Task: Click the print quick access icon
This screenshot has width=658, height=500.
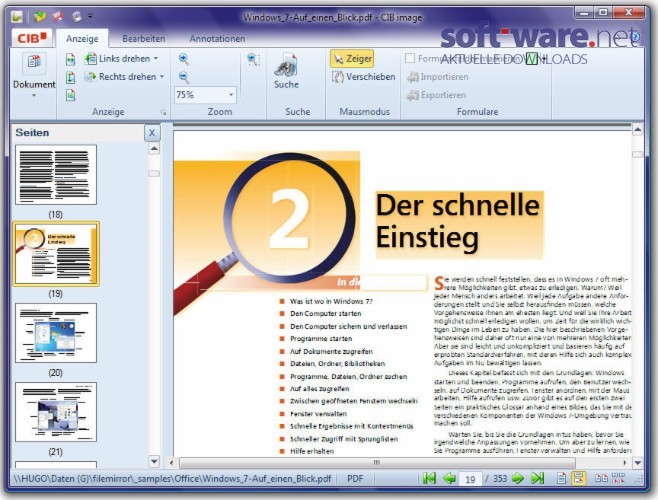Action: (76, 16)
